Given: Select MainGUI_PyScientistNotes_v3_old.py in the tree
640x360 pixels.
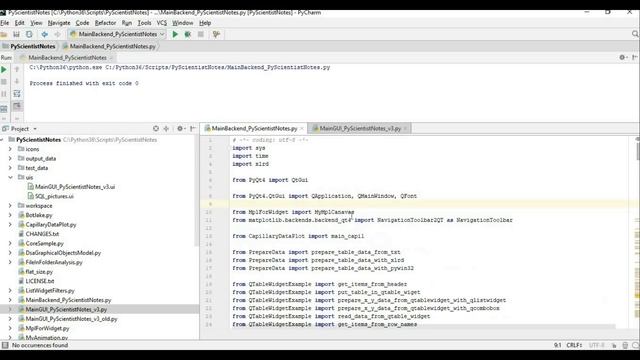Looking at the screenshot, I should (71, 319).
